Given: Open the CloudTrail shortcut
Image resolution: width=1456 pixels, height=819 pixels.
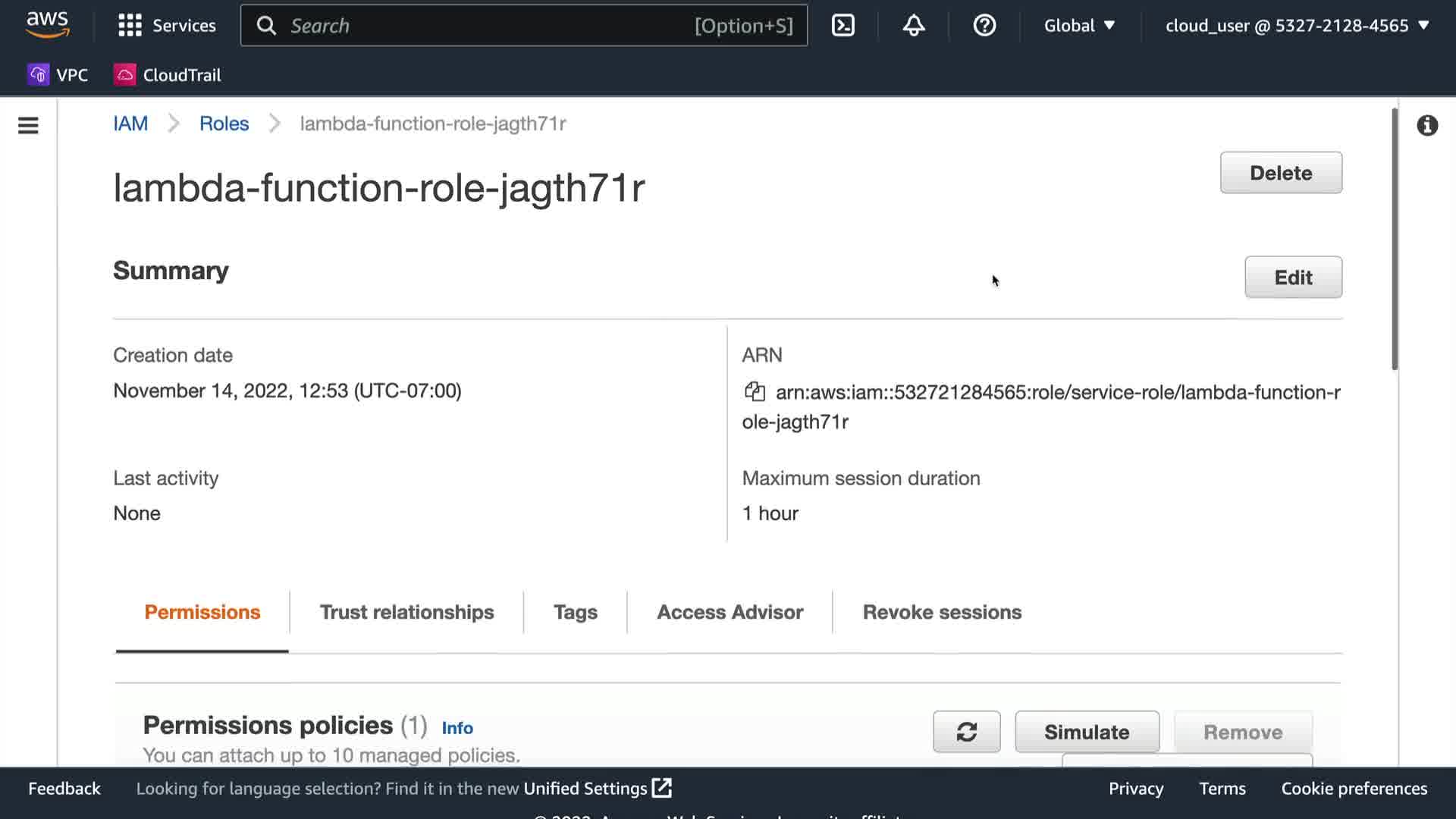Looking at the screenshot, I should [x=168, y=74].
